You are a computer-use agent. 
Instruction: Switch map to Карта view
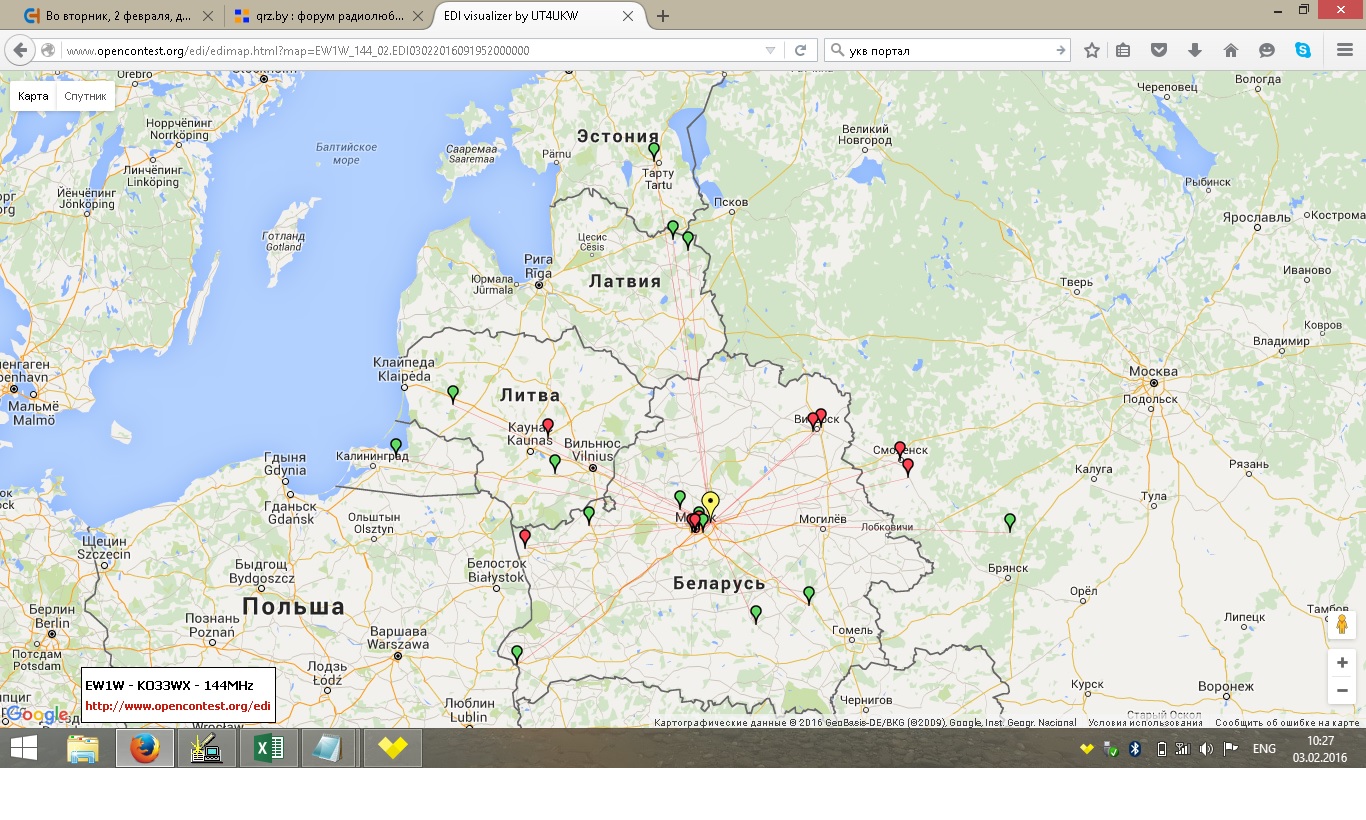pos(33,96)
